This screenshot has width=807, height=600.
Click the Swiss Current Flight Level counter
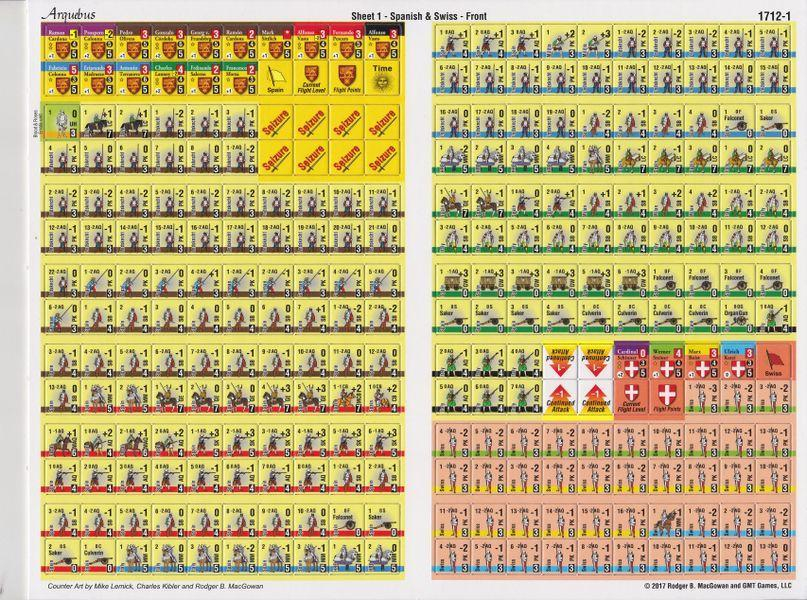(x=631, y=397)
